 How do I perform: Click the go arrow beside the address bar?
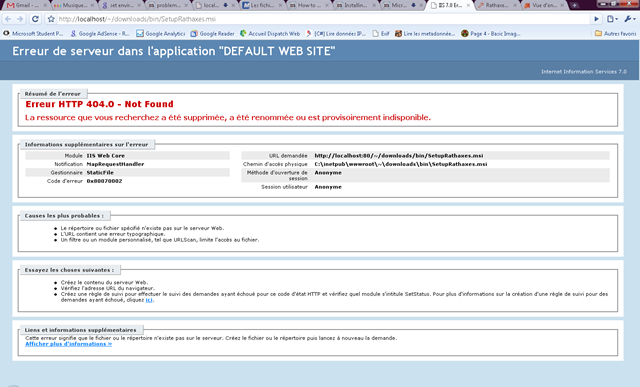point(596,19)
